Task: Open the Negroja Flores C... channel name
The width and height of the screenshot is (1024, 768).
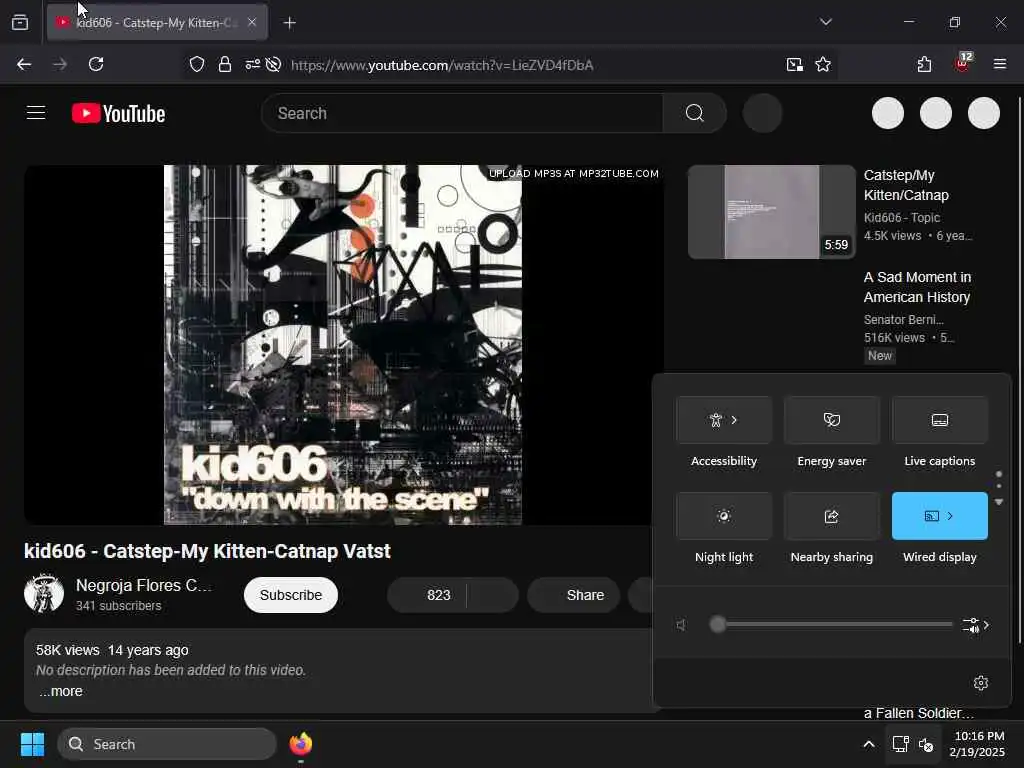Action: point(144,585)
